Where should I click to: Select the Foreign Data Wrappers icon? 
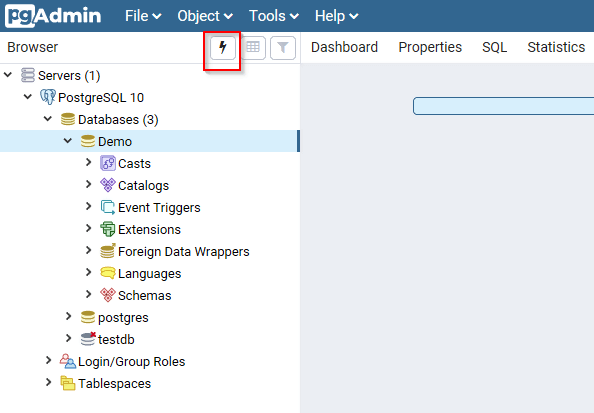pos(108,251)
